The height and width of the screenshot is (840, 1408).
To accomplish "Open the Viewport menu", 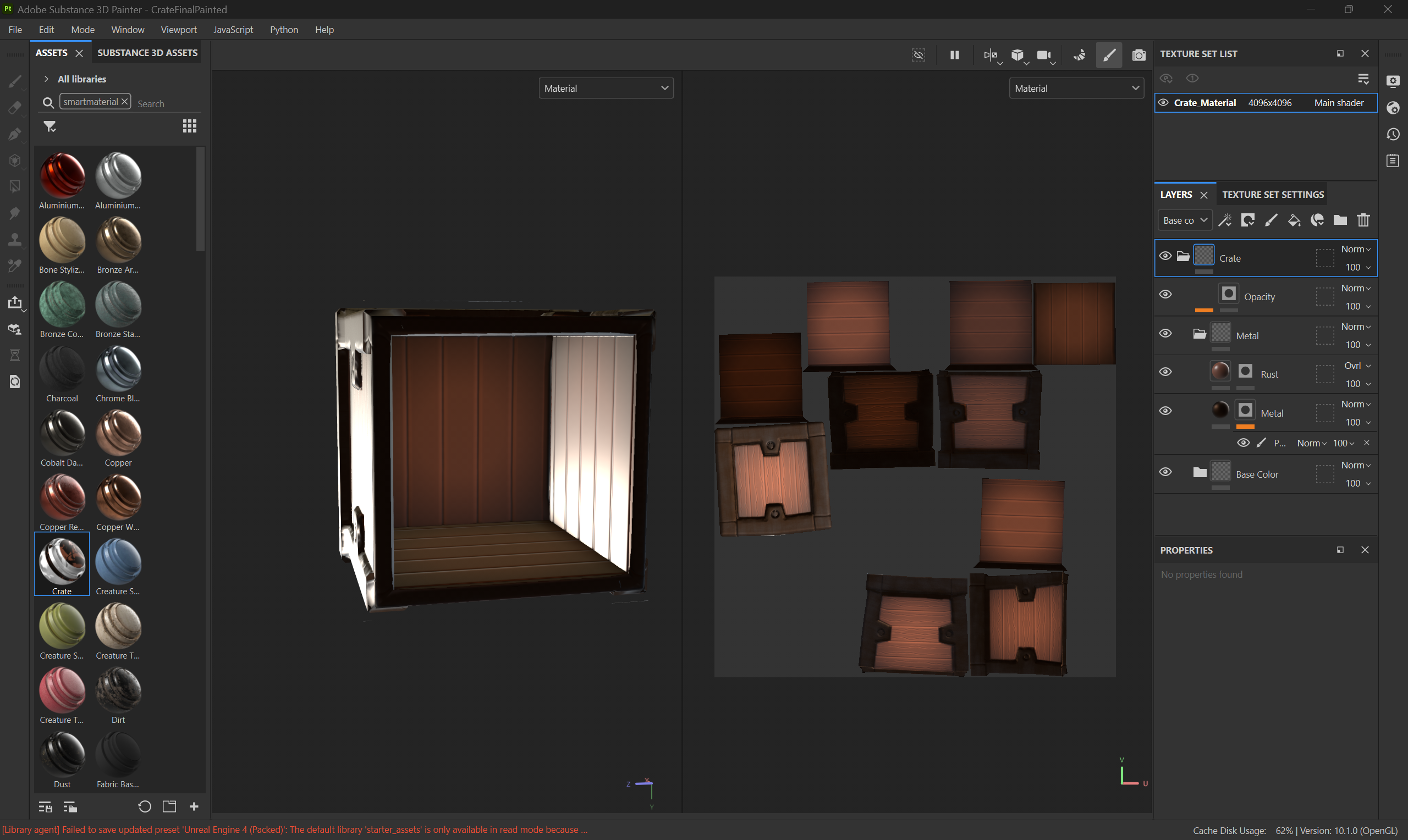I will 178,30.
